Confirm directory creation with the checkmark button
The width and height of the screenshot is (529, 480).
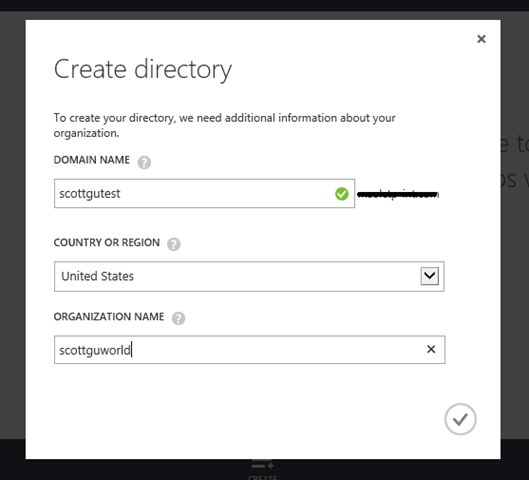[460, 419]
